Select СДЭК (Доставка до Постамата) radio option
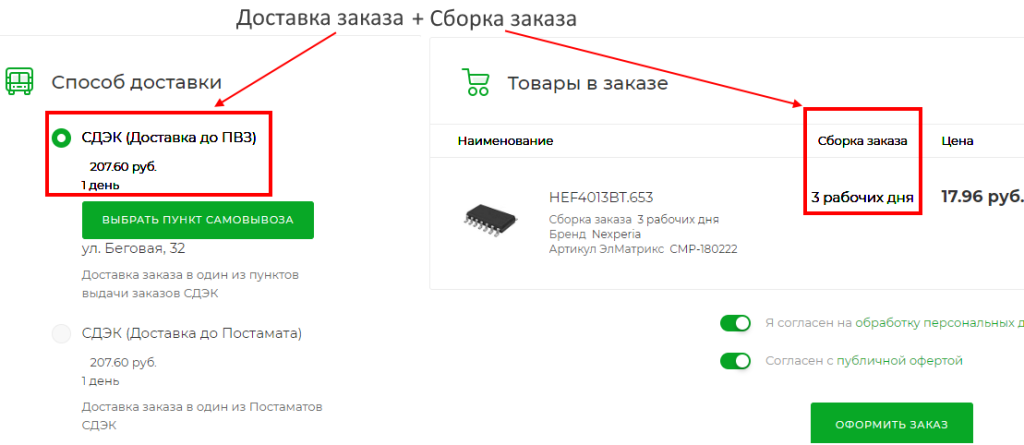This screenshot has width=1024, height=445. 61,334
